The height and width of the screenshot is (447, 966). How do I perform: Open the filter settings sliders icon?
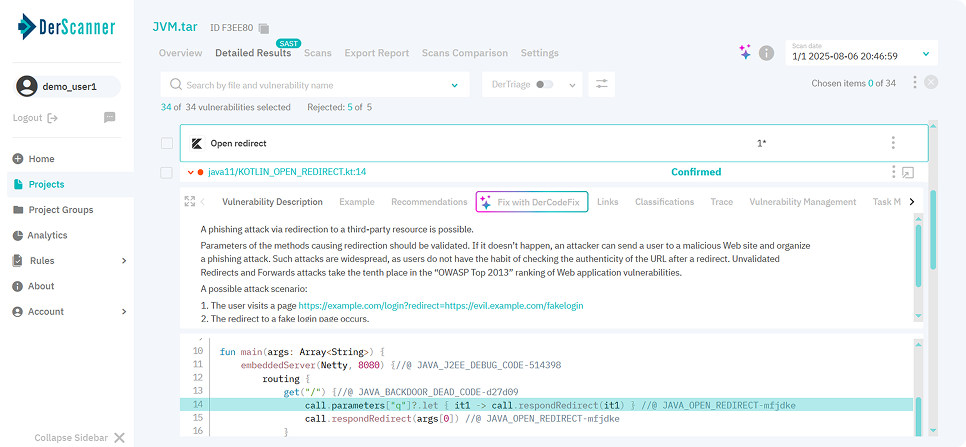(x=601, y=84)
